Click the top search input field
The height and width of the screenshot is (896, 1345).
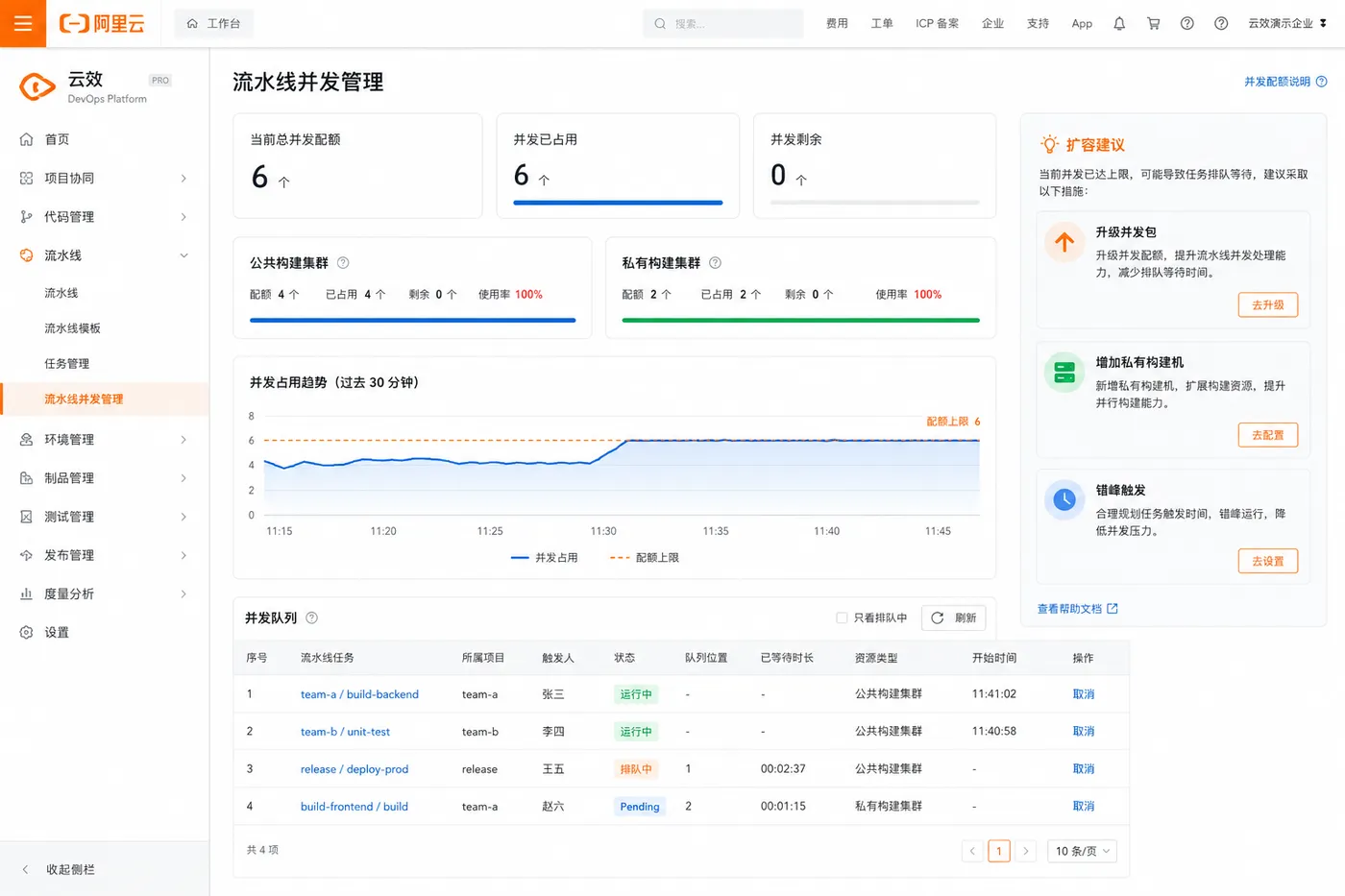723,24
